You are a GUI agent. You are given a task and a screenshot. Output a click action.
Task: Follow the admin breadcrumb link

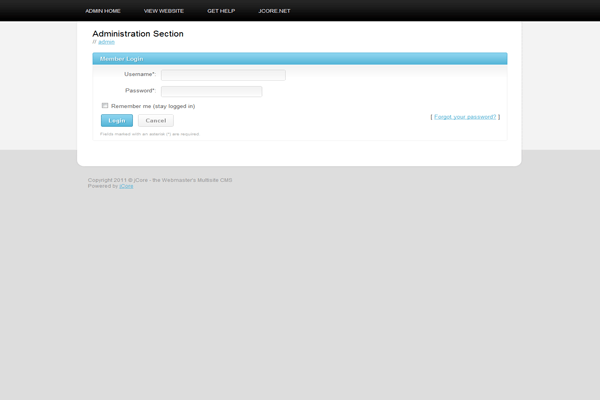click(106, 42)
